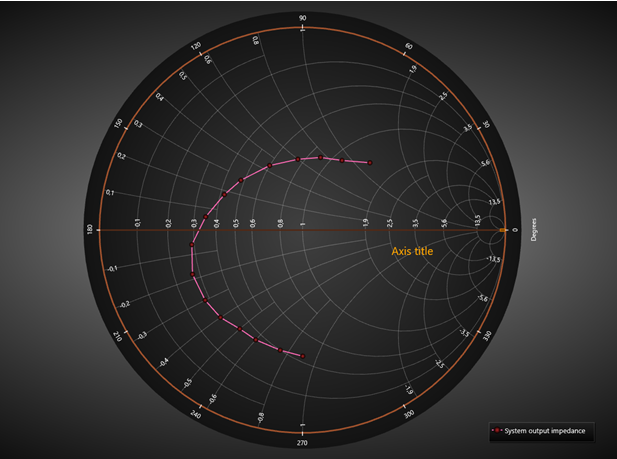Click the vertical Degrees axis label
617x459 pixels.
(x=534, y=230)
